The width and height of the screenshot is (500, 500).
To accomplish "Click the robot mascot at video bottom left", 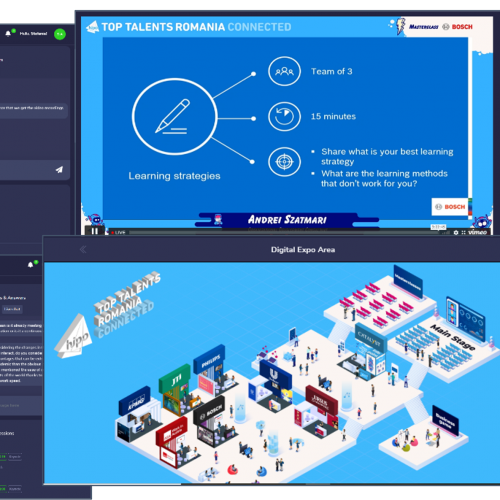I will pyautogui.click(x=95, y=219).
